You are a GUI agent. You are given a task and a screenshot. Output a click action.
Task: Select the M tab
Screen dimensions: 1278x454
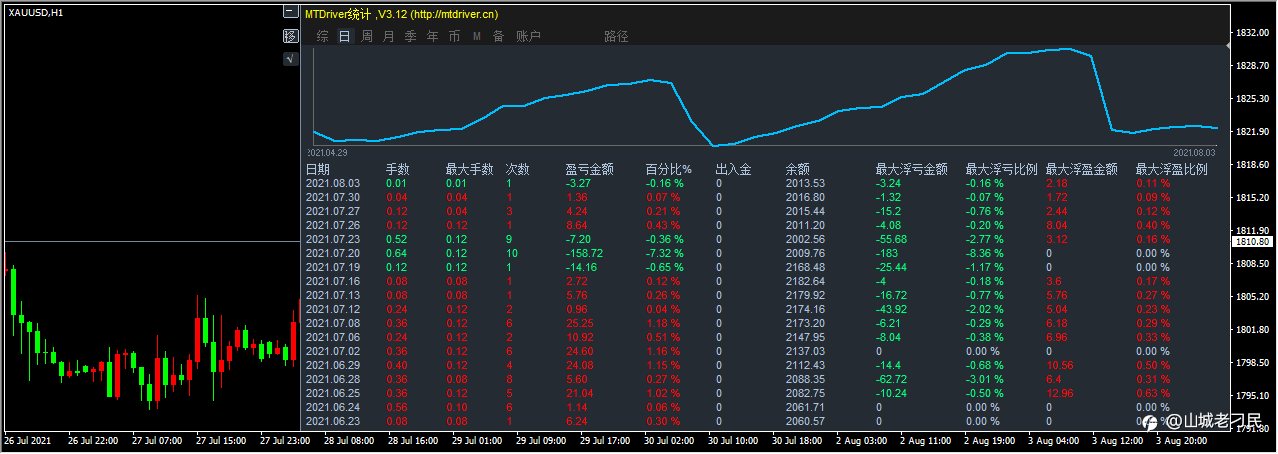(476, 36)
